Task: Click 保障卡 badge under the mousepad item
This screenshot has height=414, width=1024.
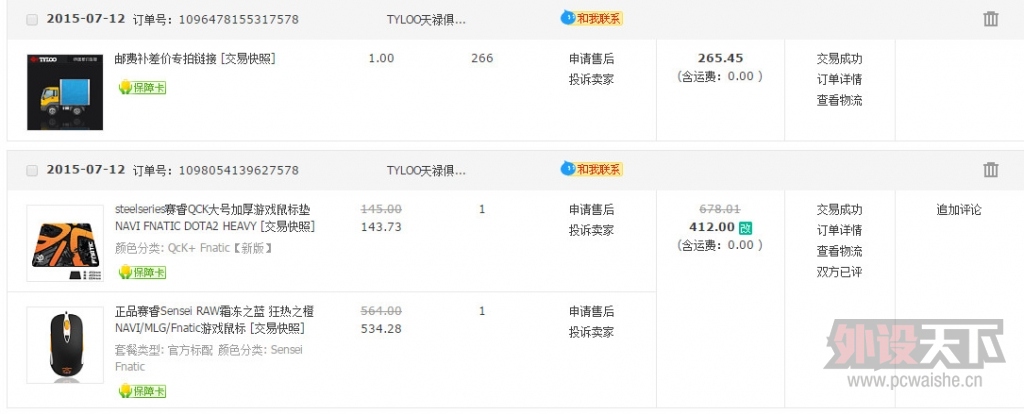Action: coord(142,272)
